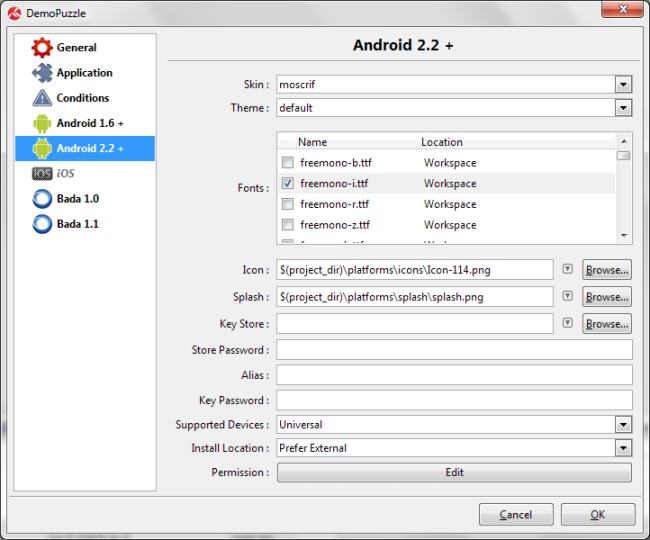Screen dimensions: 650x540
Task: Open the Key Store variable dropdown arrow
Action: pos(568,323)
